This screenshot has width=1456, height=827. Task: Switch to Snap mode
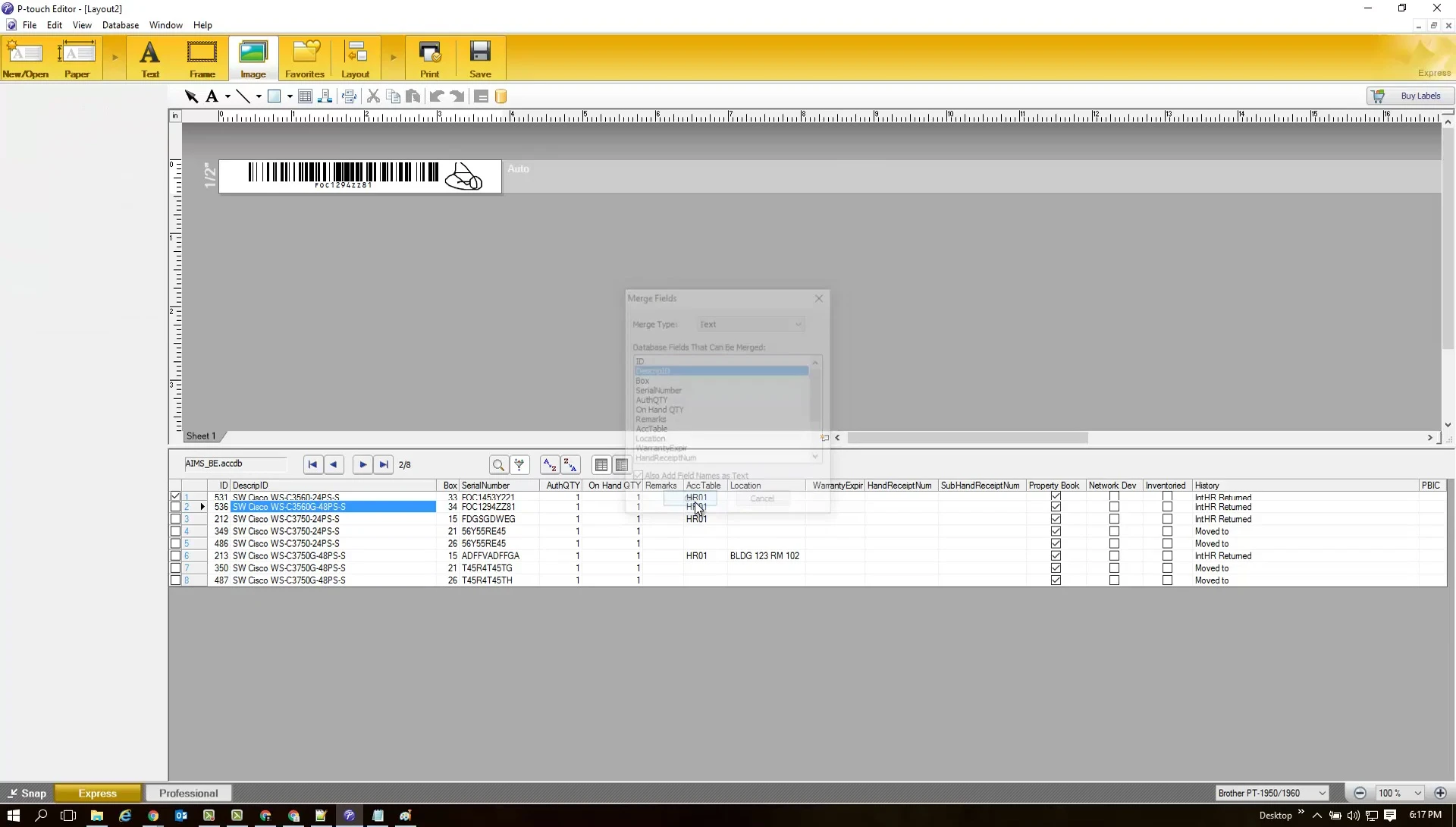pos(27,794)
